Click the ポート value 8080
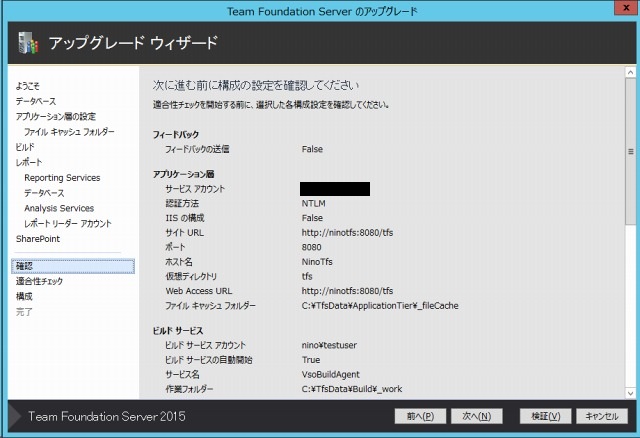The height and width of the screenshot is (438, 640). pyautogui.click(x=311, y=247)
